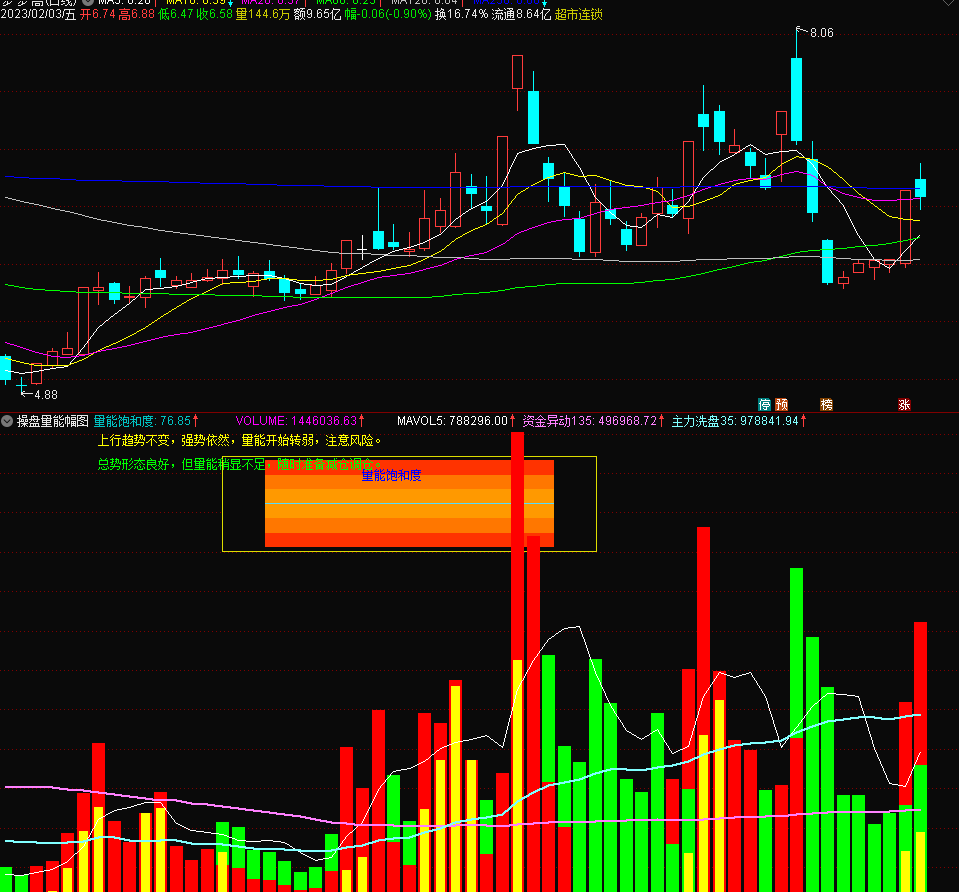Viewport: 959px width, 892px height.
Task: Click the turnover amount 额9.65亿
Action: (x=317, y=14)
